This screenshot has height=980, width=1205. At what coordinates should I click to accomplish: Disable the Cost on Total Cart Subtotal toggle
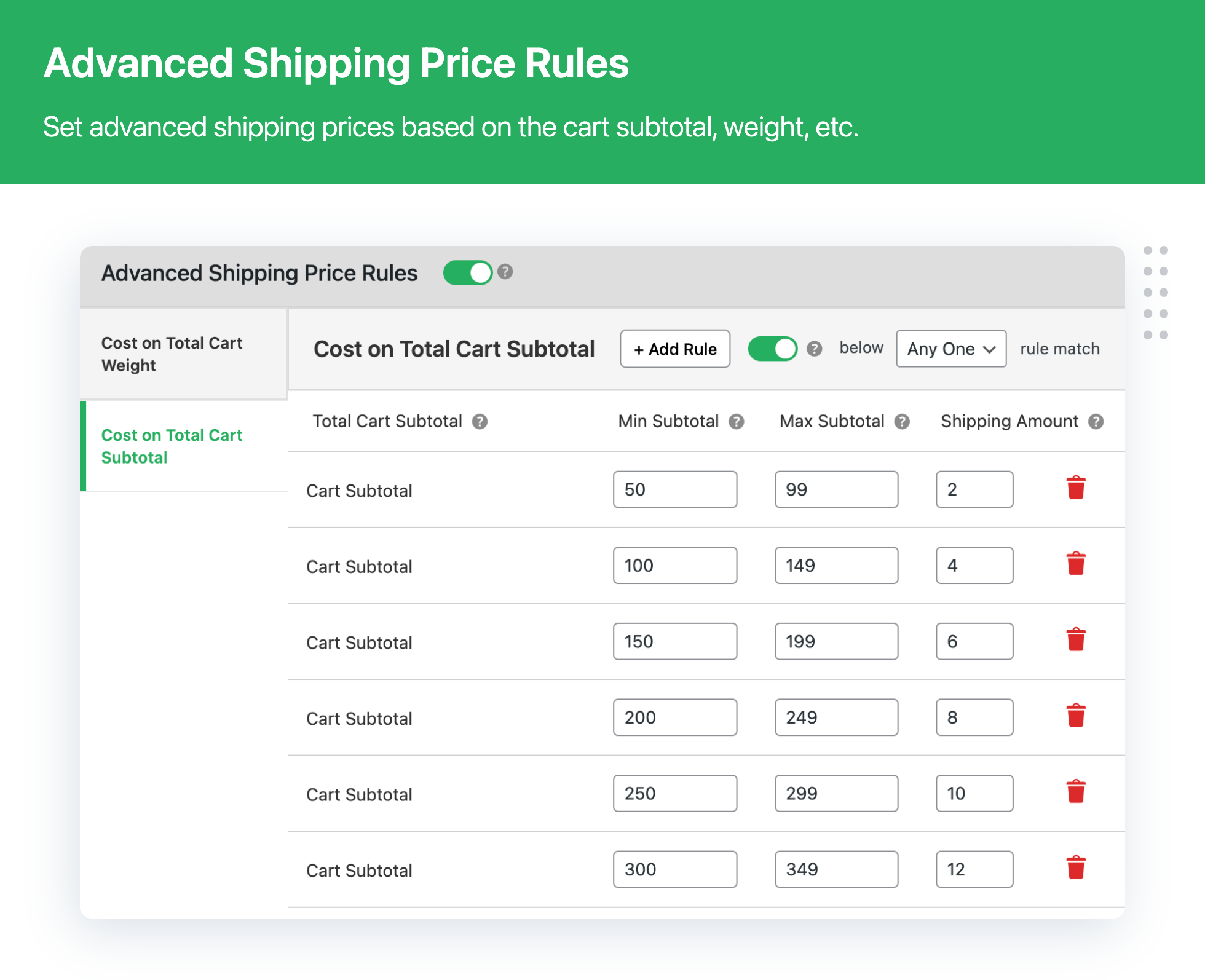click(x=772, y=349)
